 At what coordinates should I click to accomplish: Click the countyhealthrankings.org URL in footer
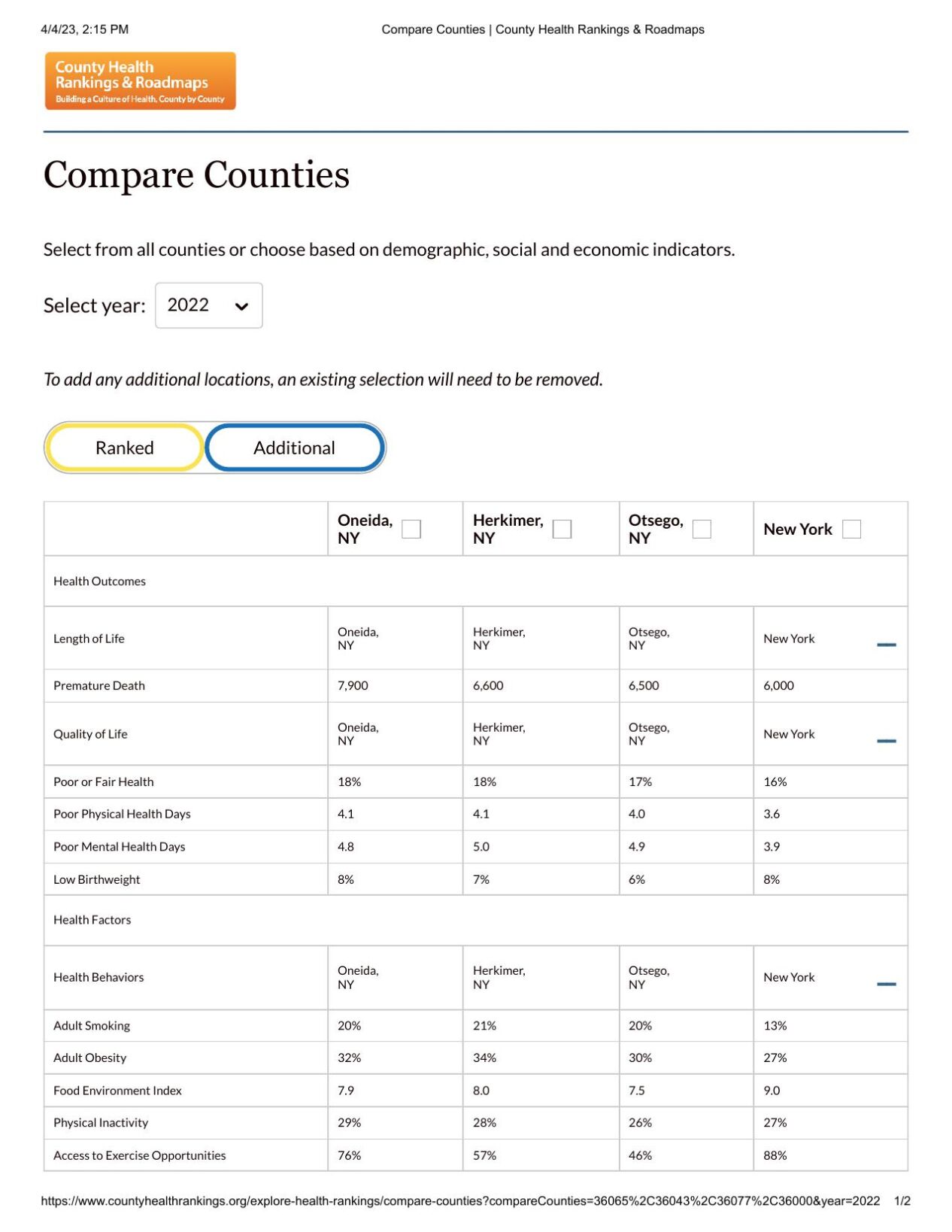[x=460, y=1201]
